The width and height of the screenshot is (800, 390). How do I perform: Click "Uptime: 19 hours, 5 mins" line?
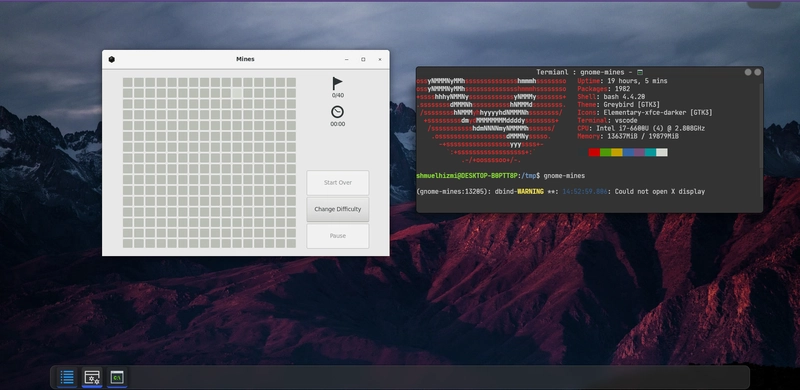[x=622, y=81]
